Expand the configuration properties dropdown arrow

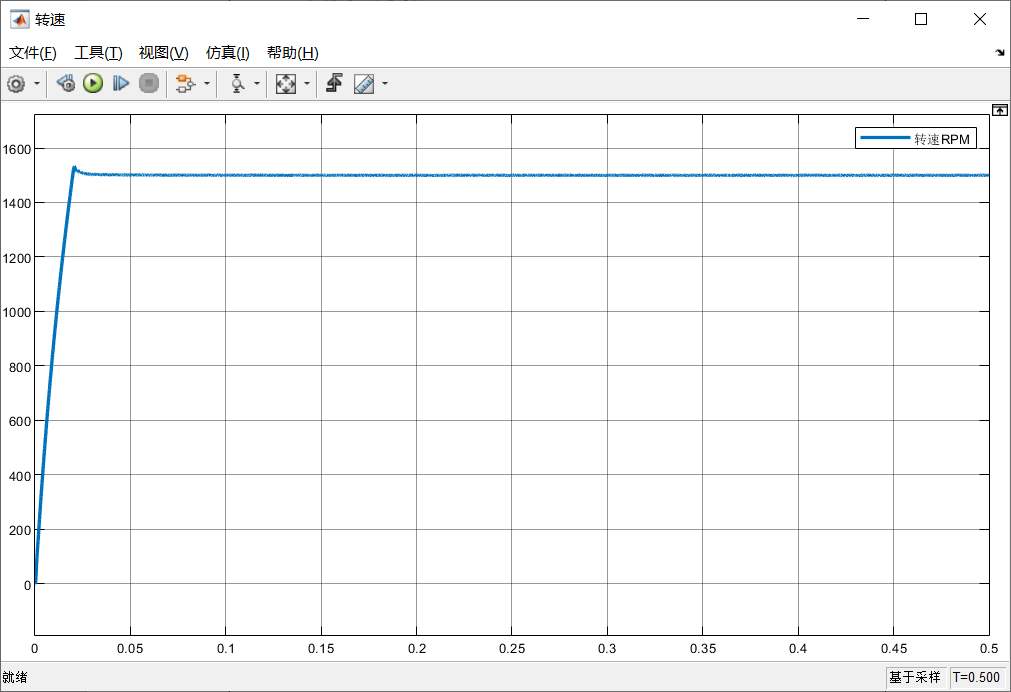tap(37, 84)
